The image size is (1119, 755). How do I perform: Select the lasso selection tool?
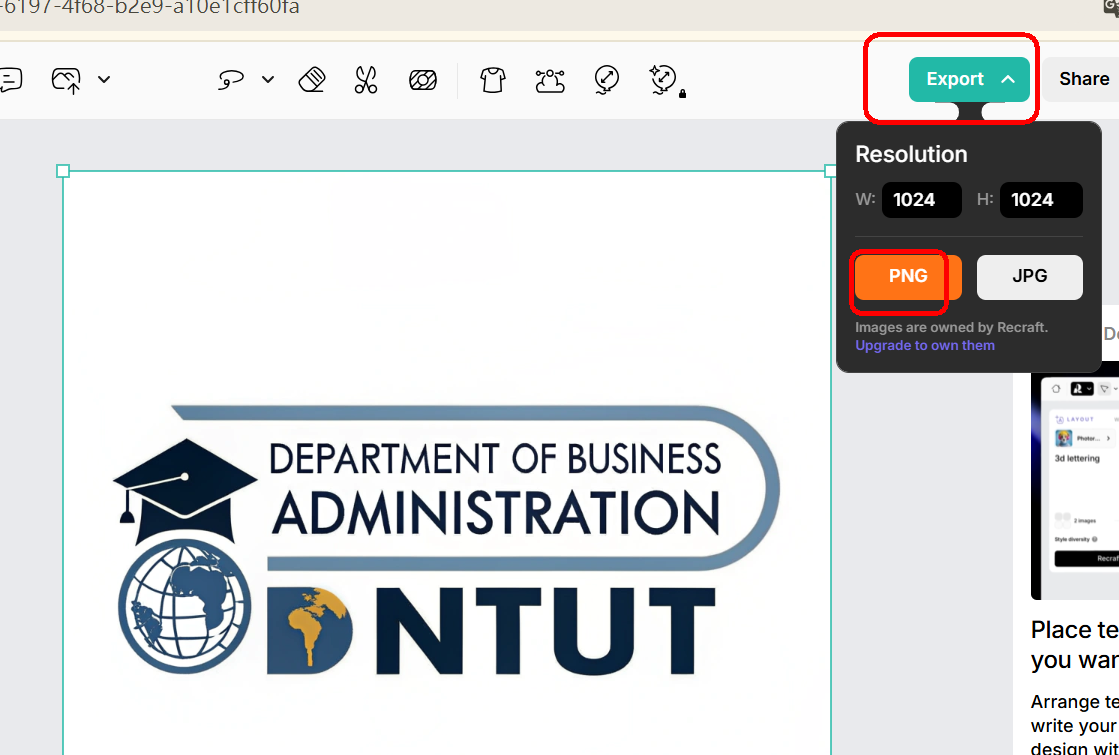click(231, 79)
